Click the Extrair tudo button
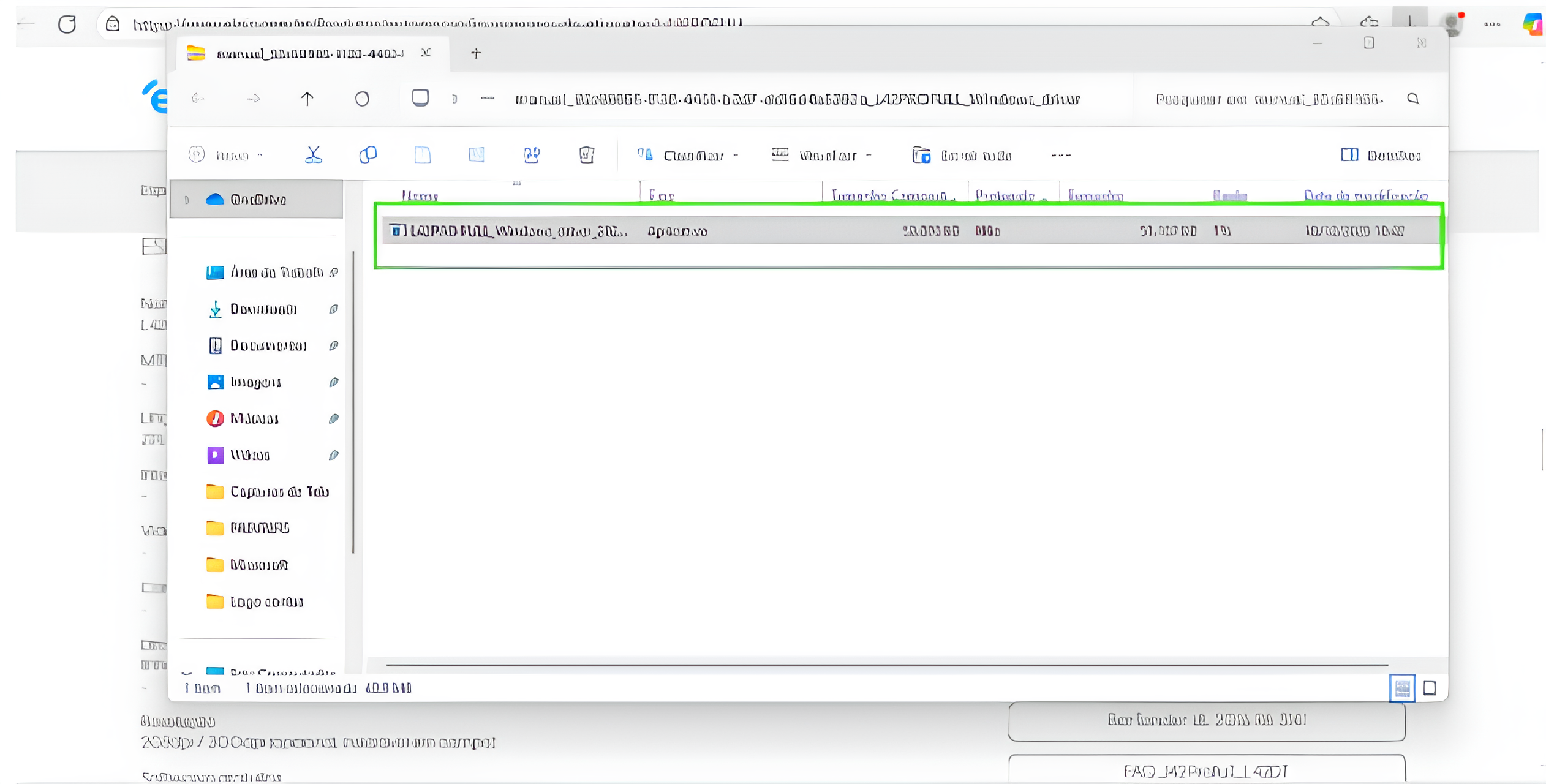Viewport: 1546px width, 784px height. pyautogui.click(x=962, y=156)
